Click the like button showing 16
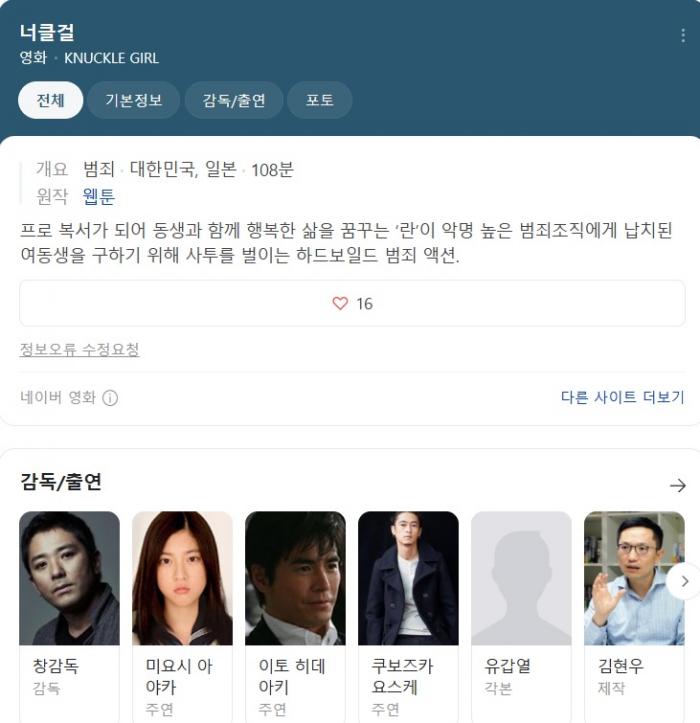This screenshot has height=723, width=700. click(x=352, y=303)
